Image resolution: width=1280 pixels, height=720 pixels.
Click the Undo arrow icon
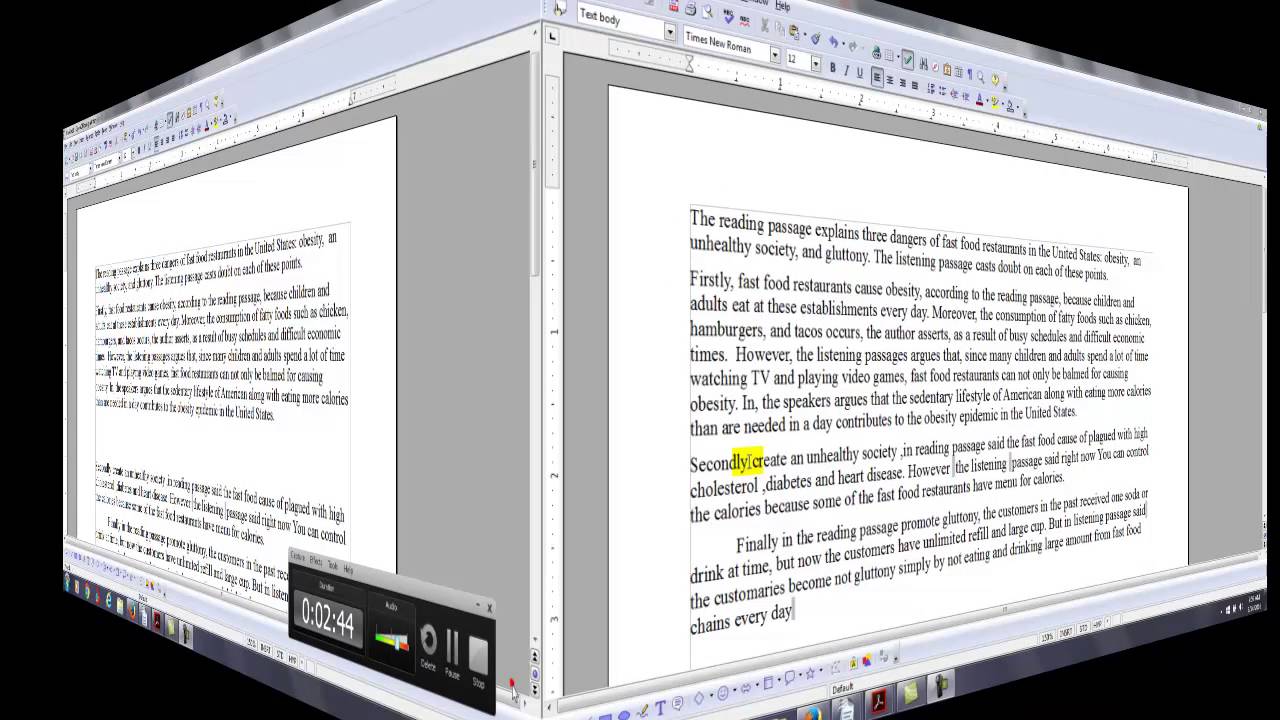(833, 41)
